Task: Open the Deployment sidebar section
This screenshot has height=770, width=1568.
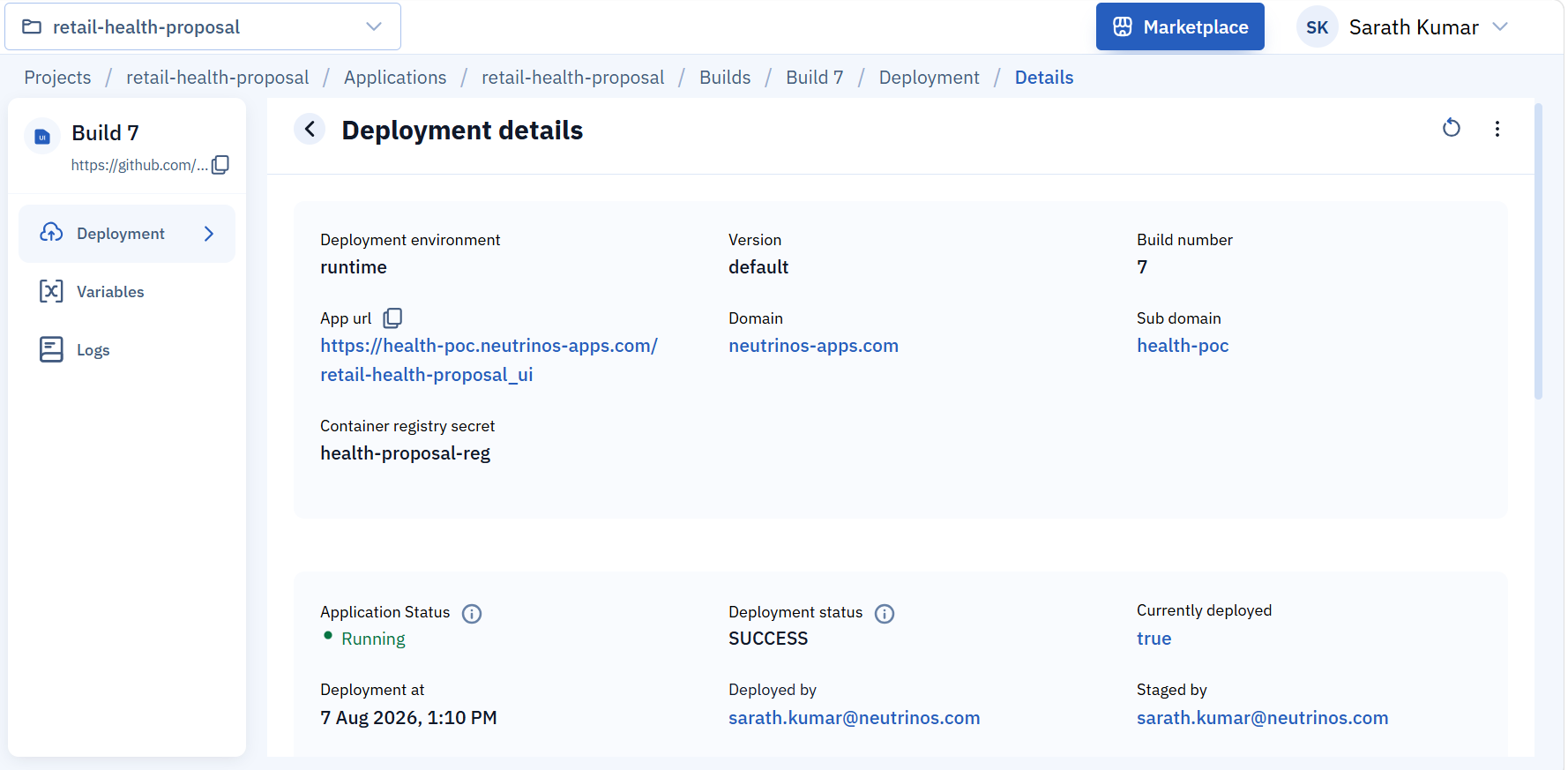Action: (127, 234)
